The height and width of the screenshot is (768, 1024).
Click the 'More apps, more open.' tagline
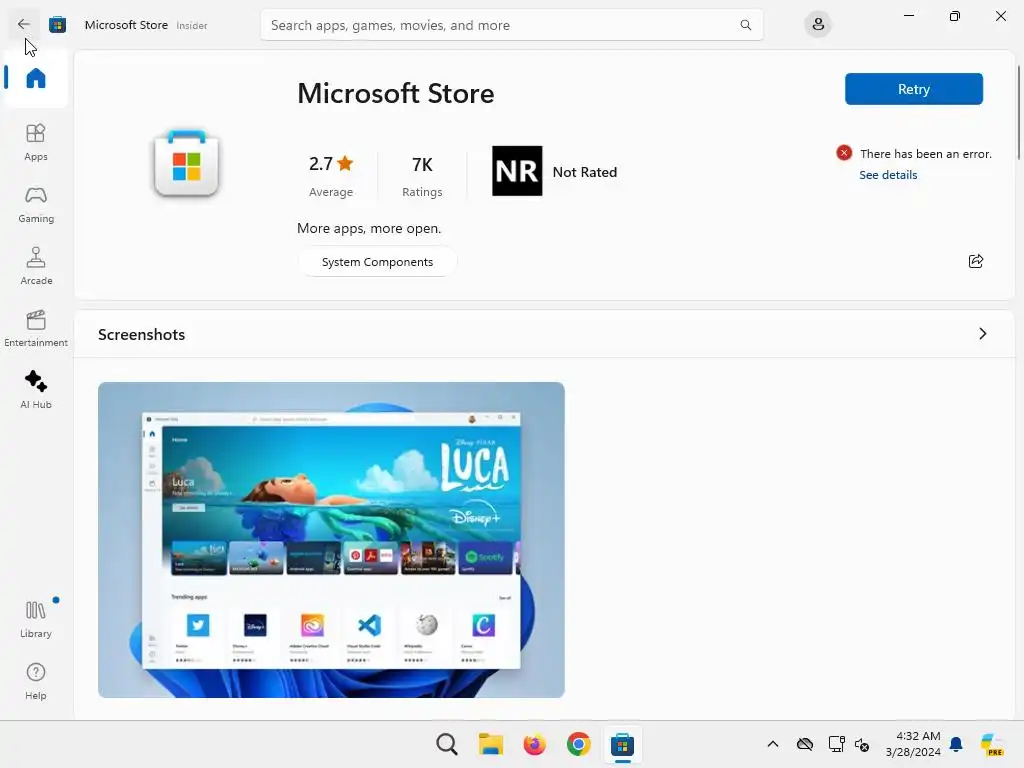pyautogui.click(x=369, y=229)
